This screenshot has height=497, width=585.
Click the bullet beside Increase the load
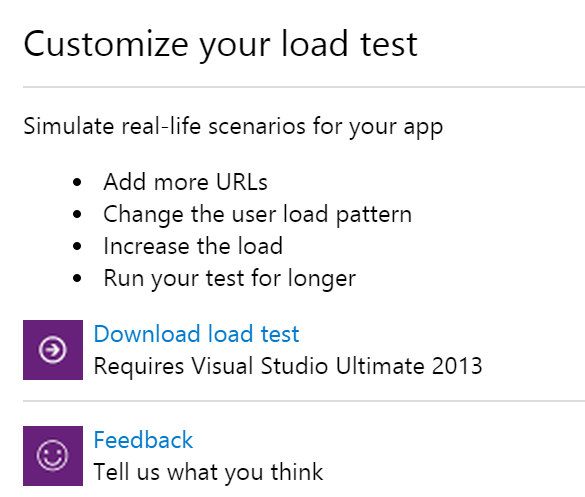coord(77,246)
